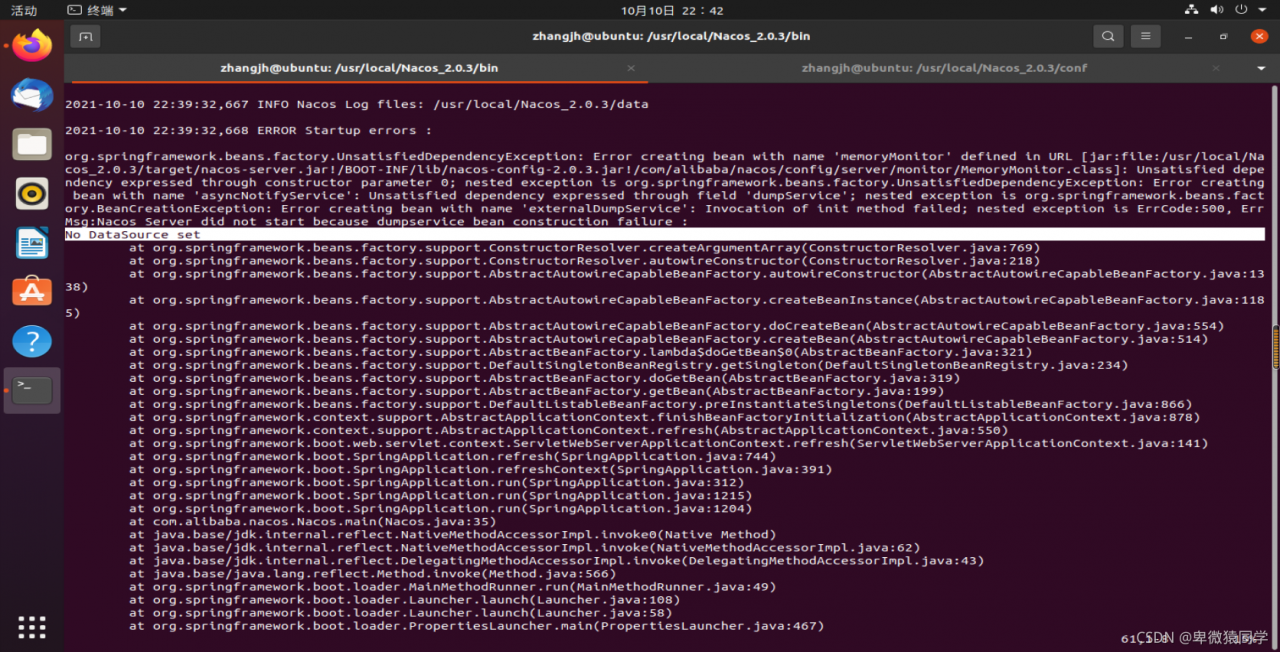Viewport: 1280px width, 652px height.
Task: Open Firefox from the dock
Action: point(32,45)
